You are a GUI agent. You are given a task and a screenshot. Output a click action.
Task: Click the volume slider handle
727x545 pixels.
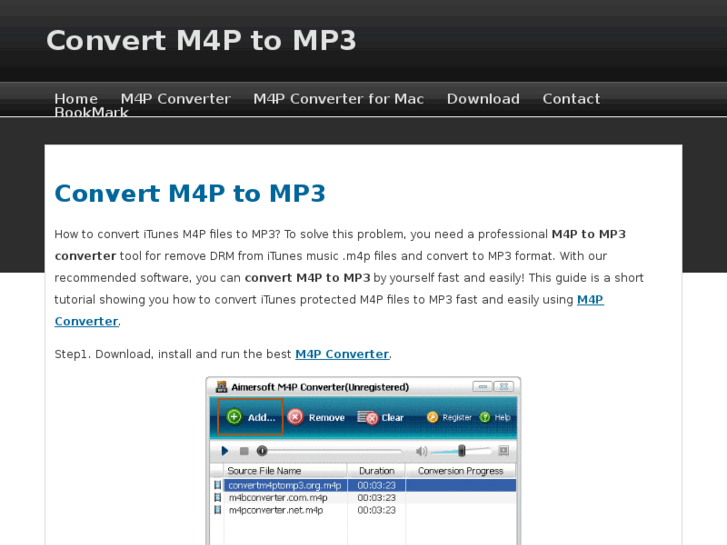click(462, 450)
